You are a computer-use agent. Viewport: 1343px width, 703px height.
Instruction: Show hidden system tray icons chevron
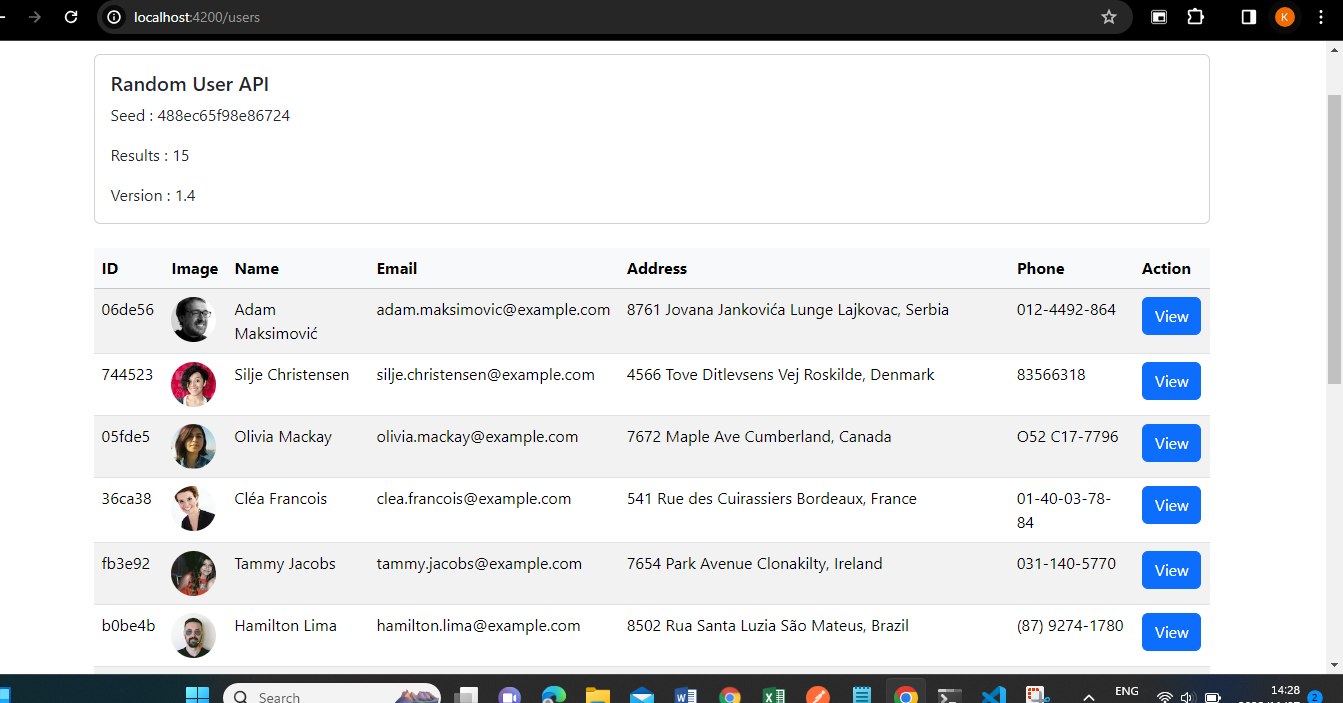[1089, 696]
